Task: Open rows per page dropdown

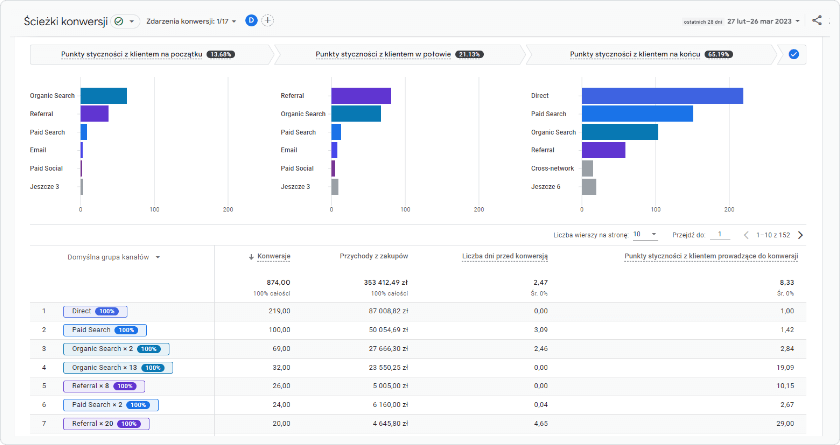Action: coord(645,235)
